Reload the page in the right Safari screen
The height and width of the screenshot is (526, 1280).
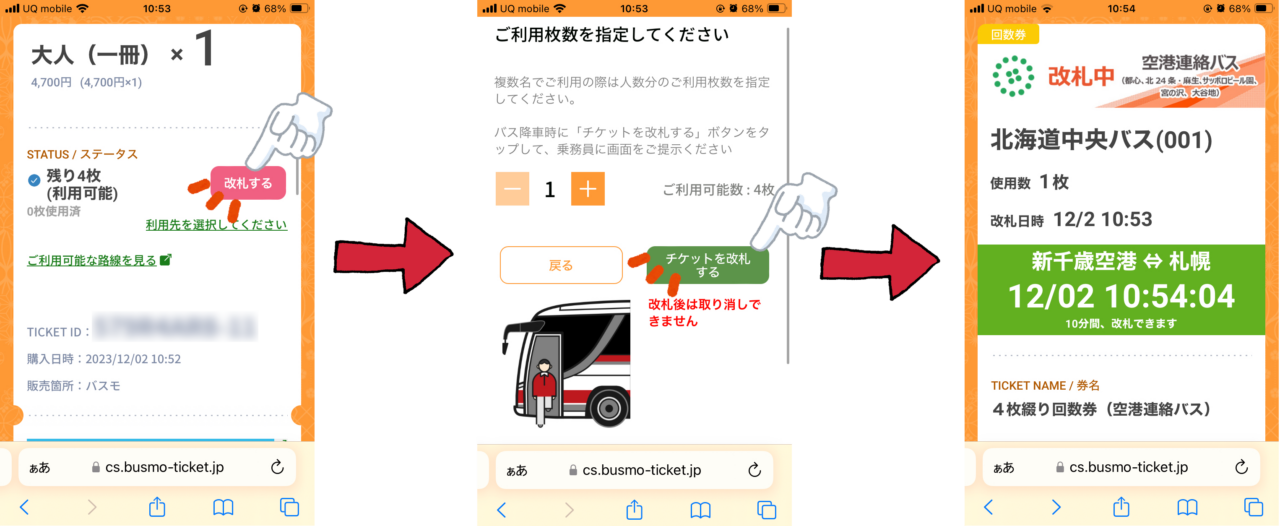1242,467
